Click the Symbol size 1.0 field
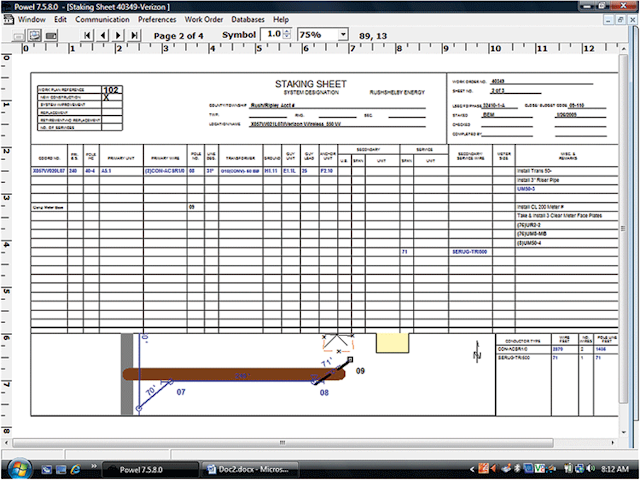640x480 pixels. [273, 35]
